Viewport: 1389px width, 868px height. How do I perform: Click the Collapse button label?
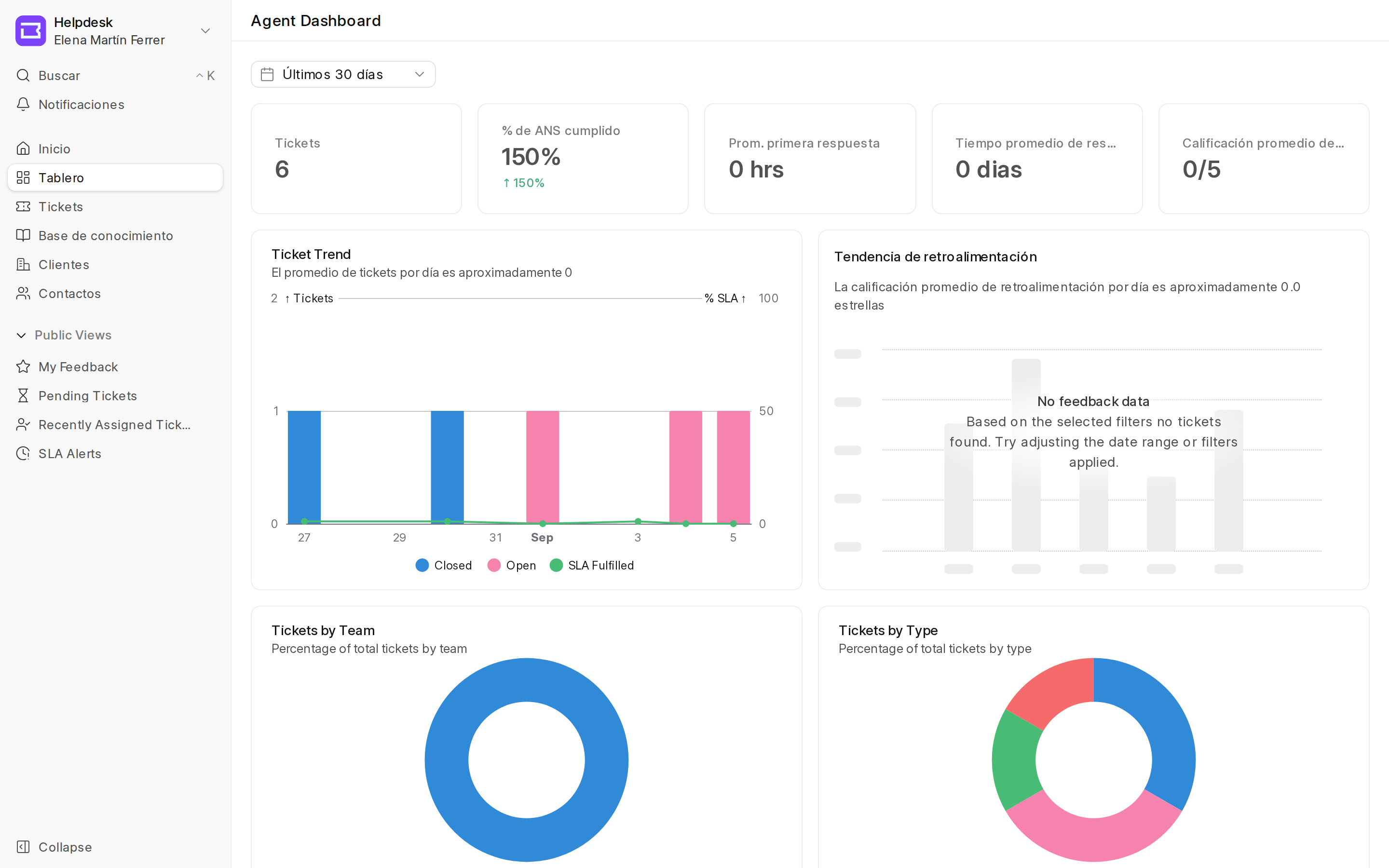click(65, 847)
